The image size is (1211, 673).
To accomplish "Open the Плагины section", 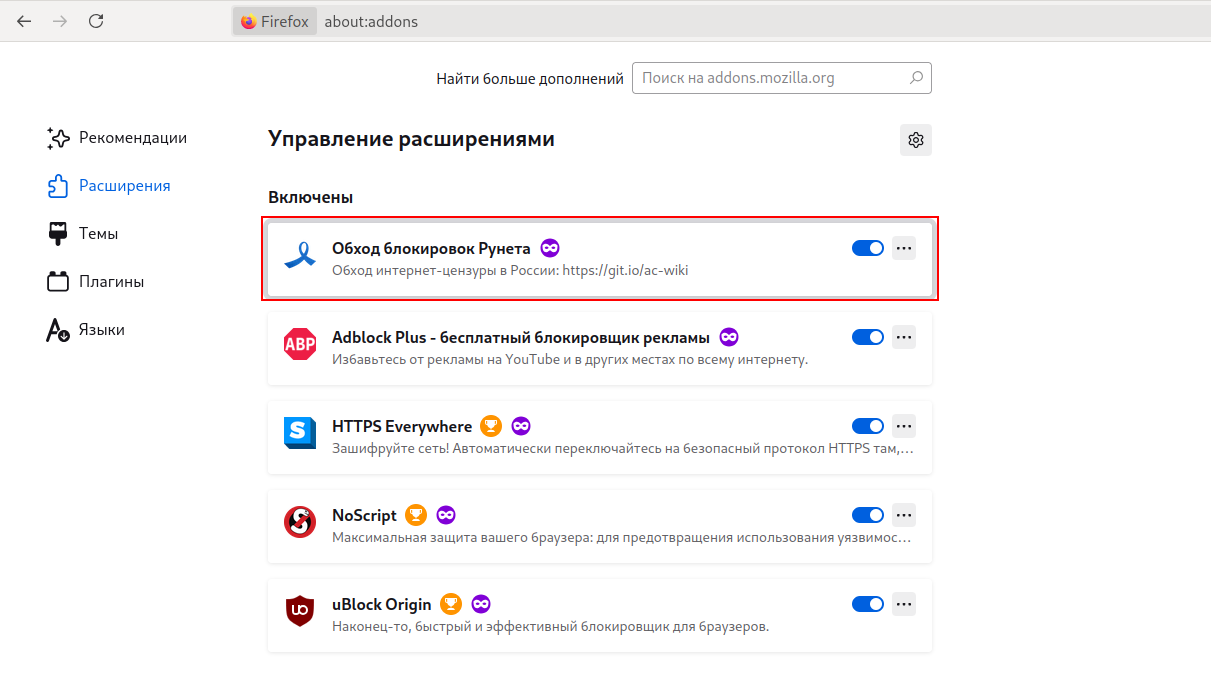I will click(x=111, y=281).
